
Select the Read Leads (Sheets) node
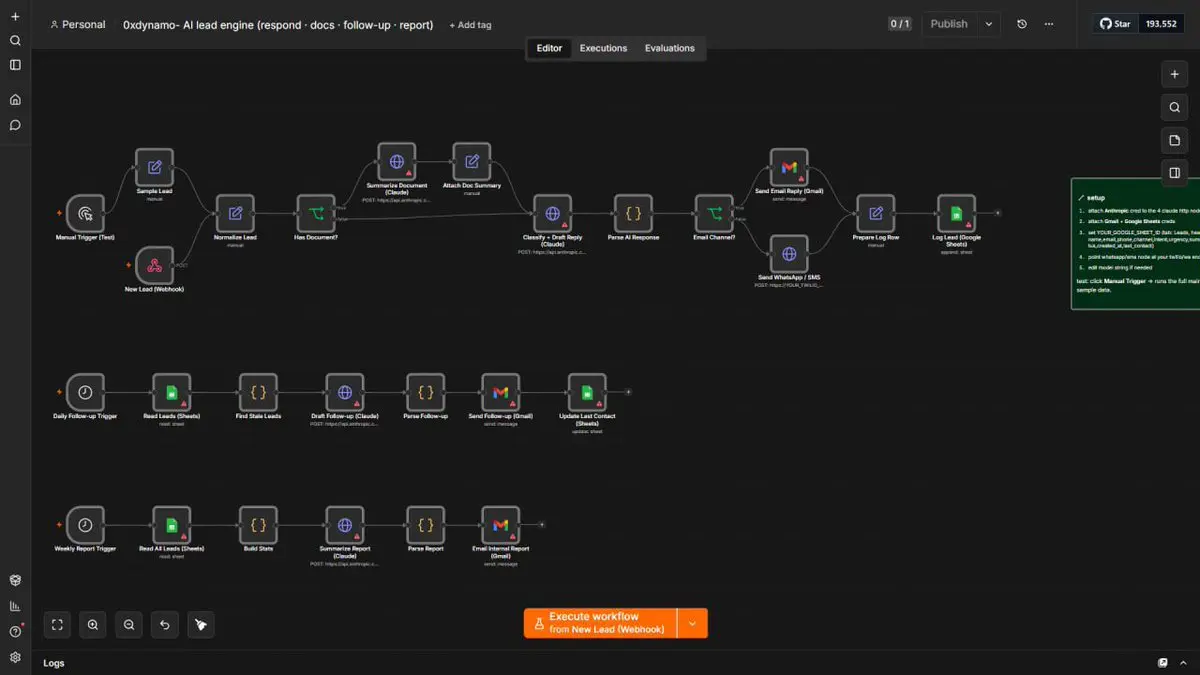click(172, 392)
